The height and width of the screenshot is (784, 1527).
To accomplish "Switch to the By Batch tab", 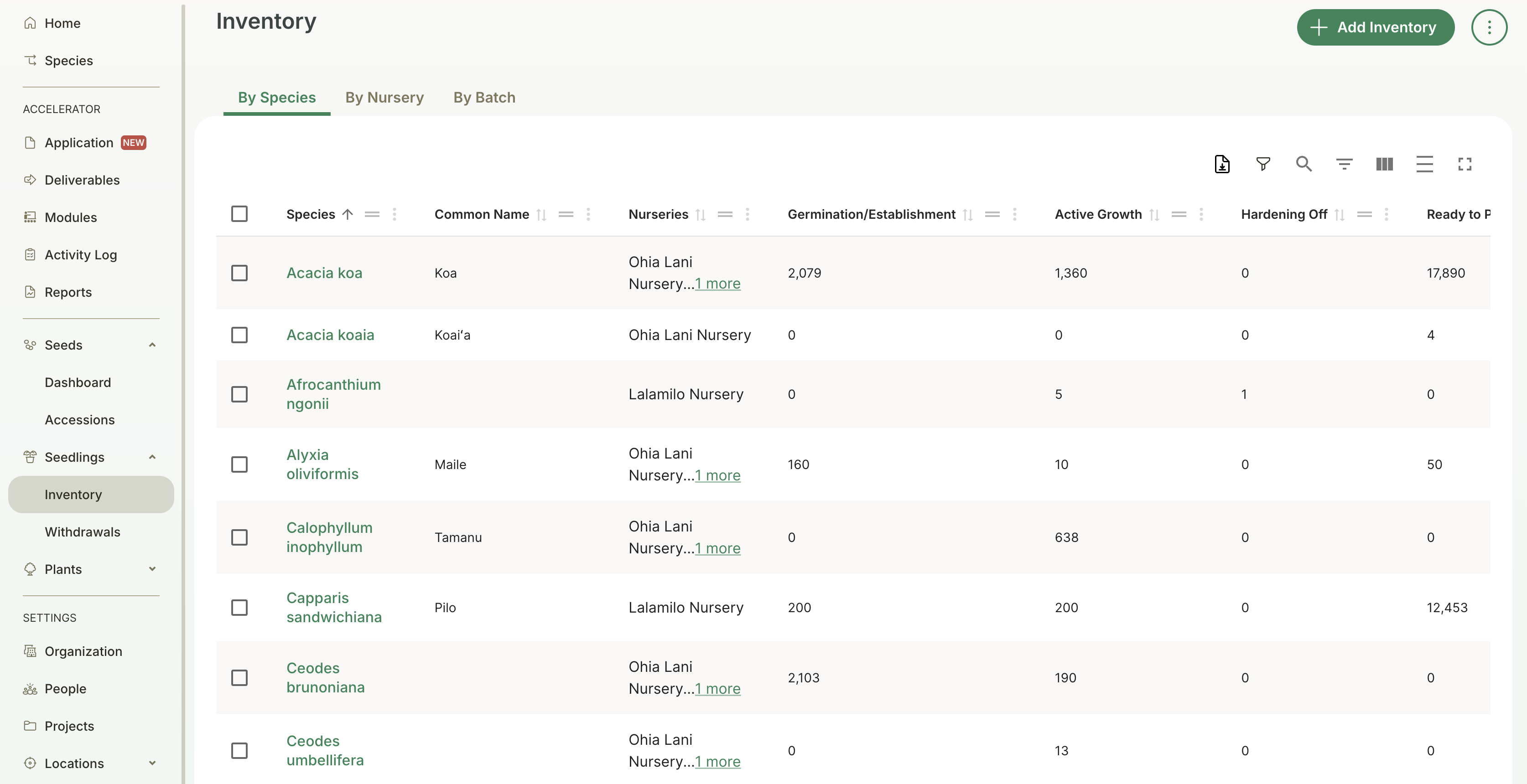I will tap(484, 97).
